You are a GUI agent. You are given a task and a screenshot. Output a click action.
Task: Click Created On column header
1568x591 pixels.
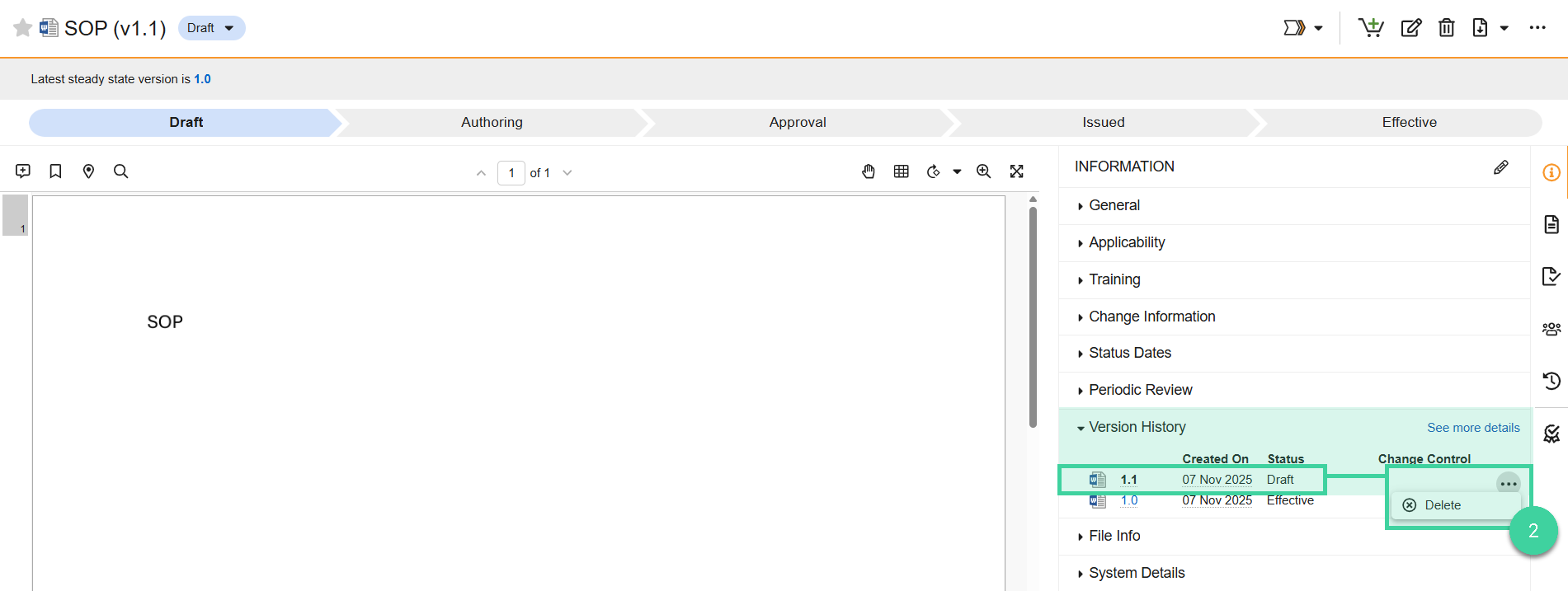click(1215, 459)
